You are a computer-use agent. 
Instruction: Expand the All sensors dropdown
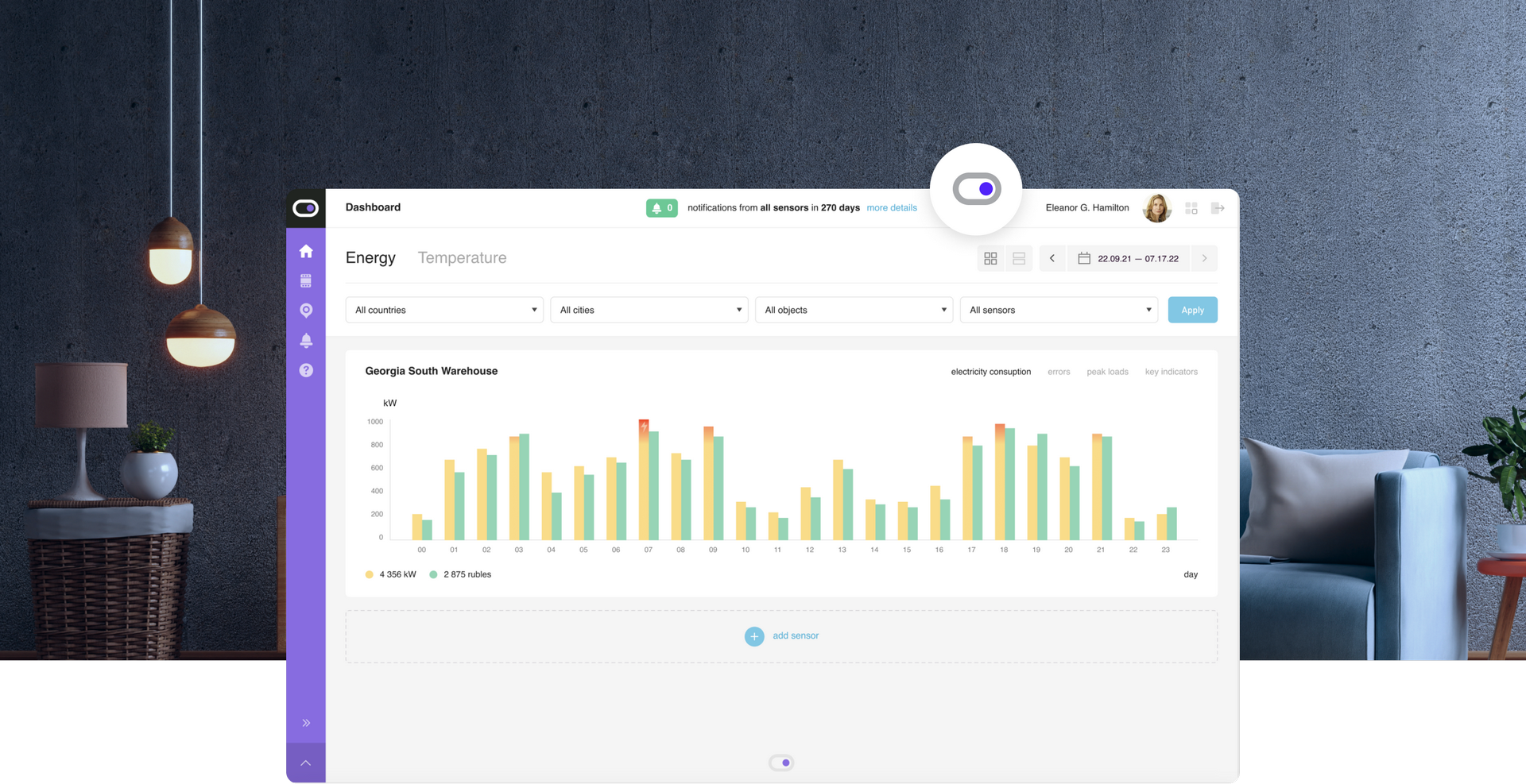1059,310
